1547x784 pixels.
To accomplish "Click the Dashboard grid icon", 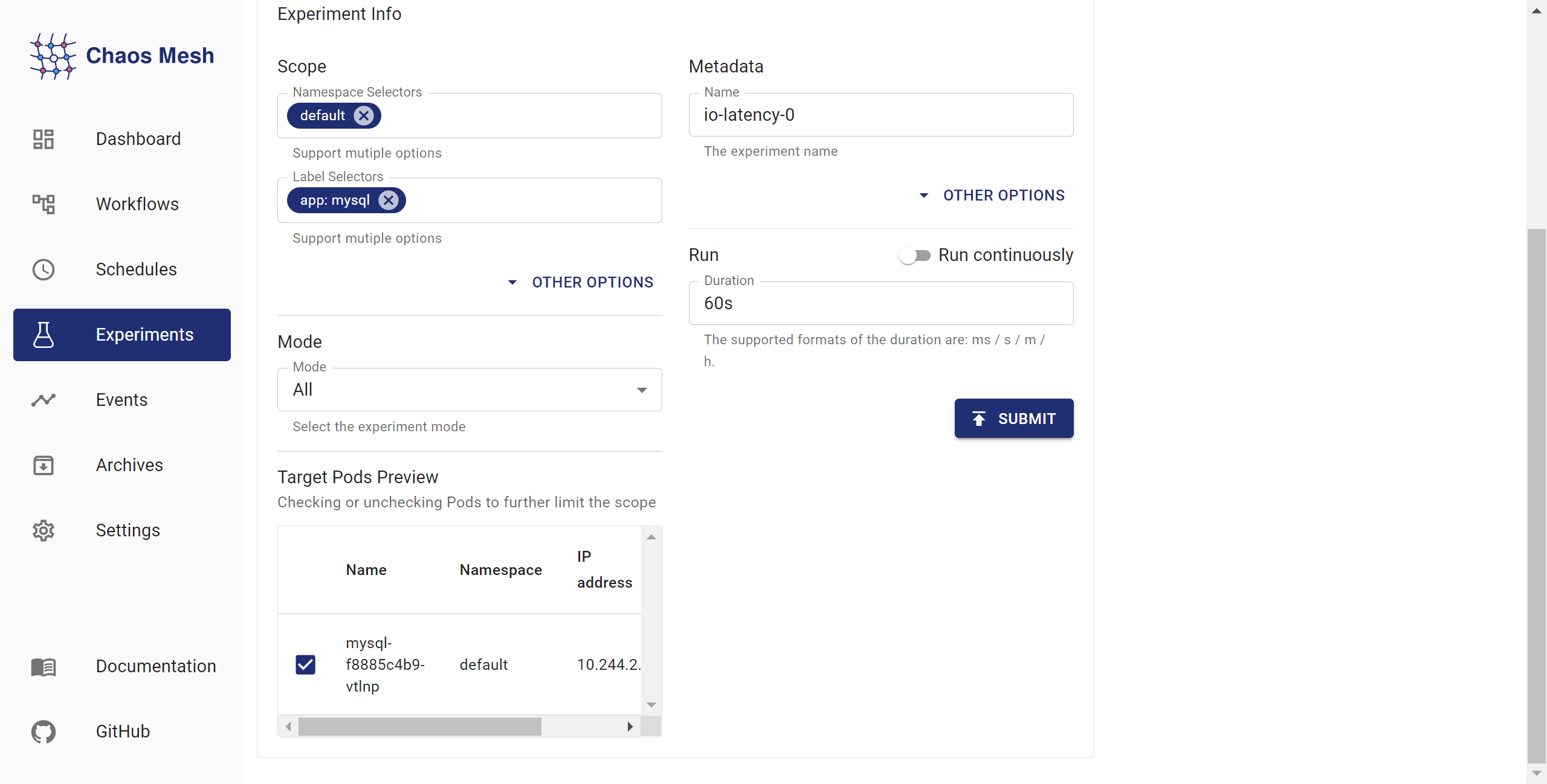I will (44, 139).
